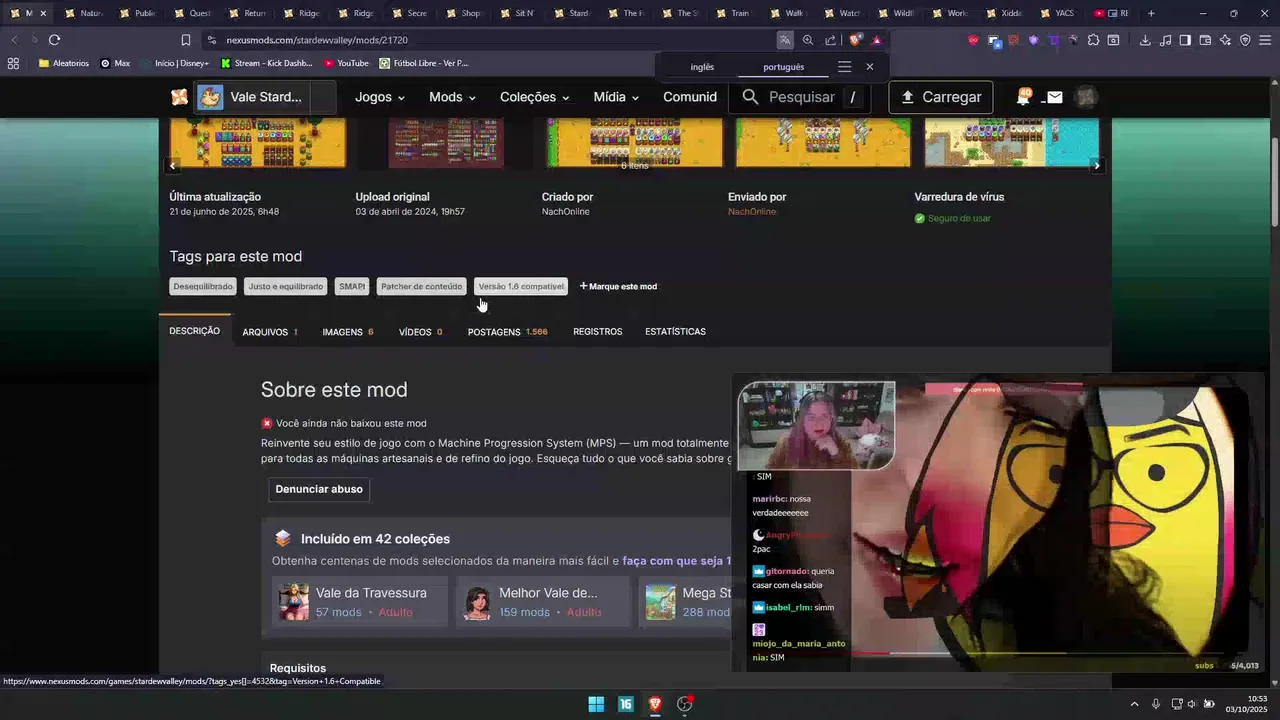Screen dimensions: 1280x720
Task: Open the OBS taskbar icon
Action: click(x=685, y=704)
